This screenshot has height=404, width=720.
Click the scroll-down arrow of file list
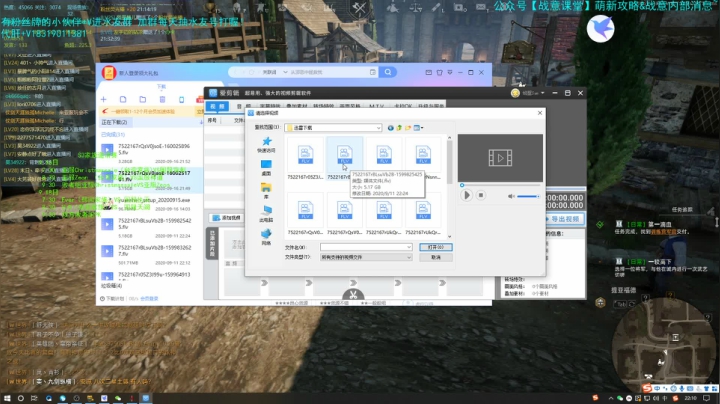449,237
